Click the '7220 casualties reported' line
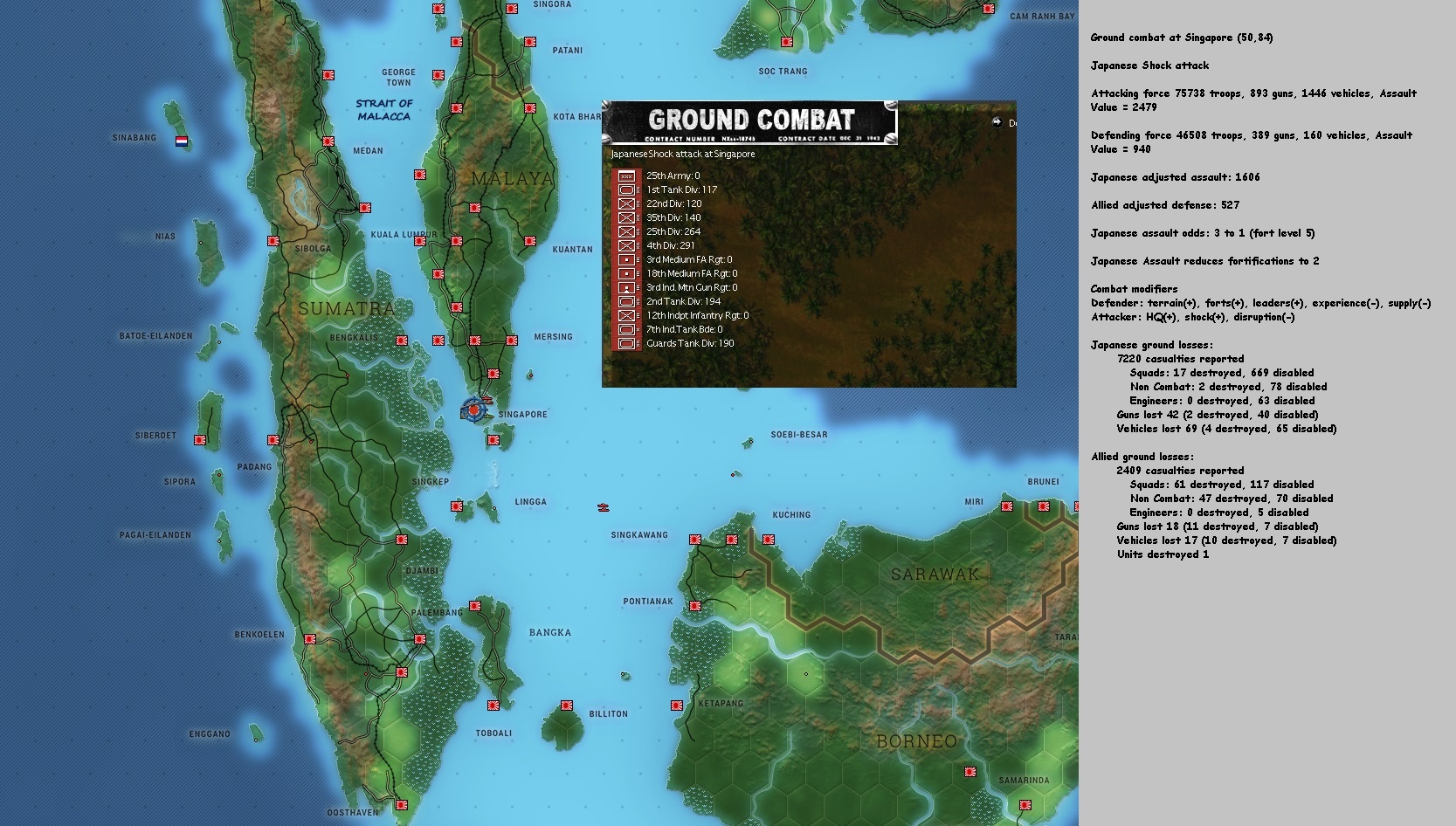The height and width of the screenshot is (826, 1456). (1180, 359)
